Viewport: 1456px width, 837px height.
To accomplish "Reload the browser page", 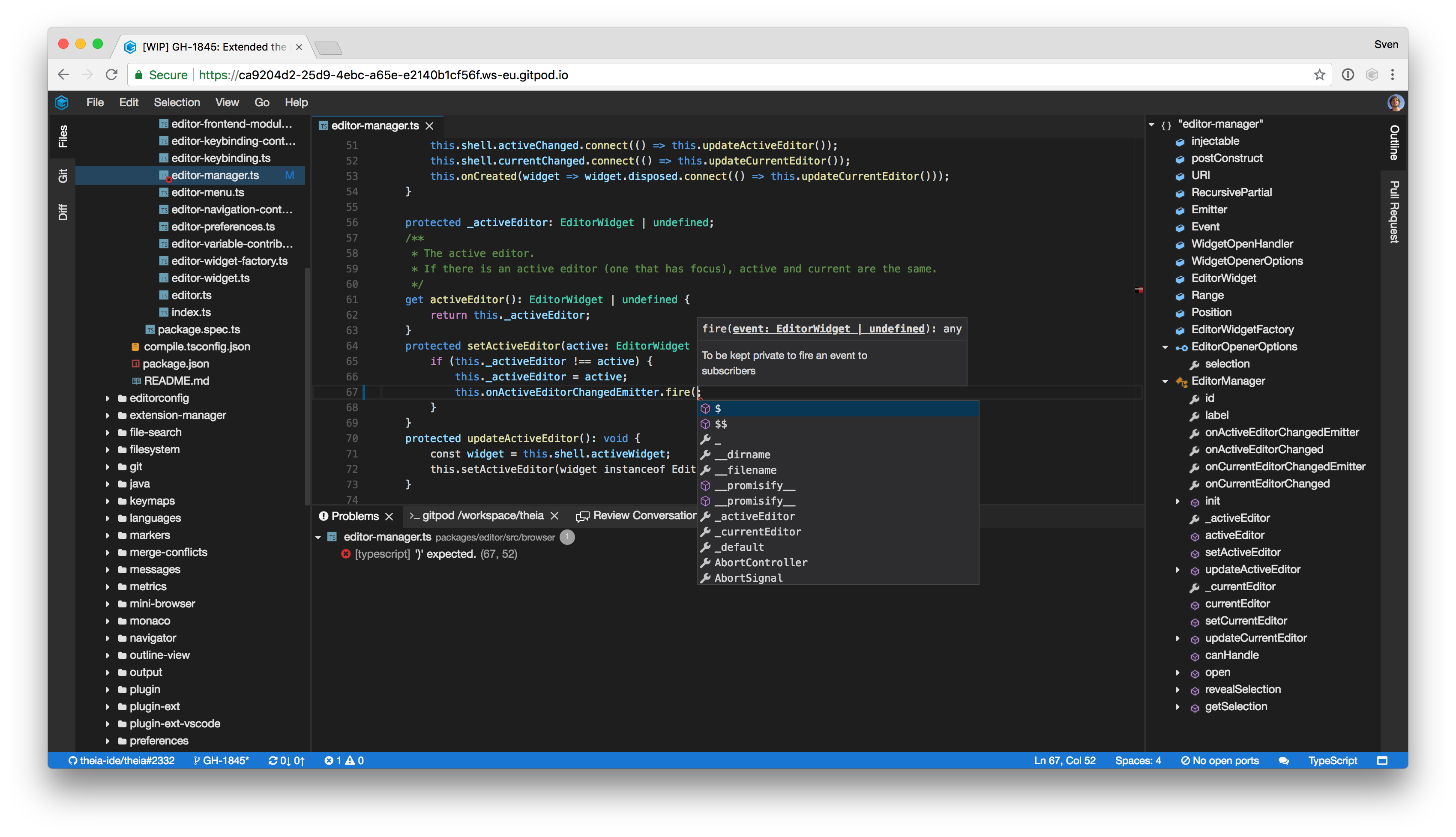I will click(111, 75).
